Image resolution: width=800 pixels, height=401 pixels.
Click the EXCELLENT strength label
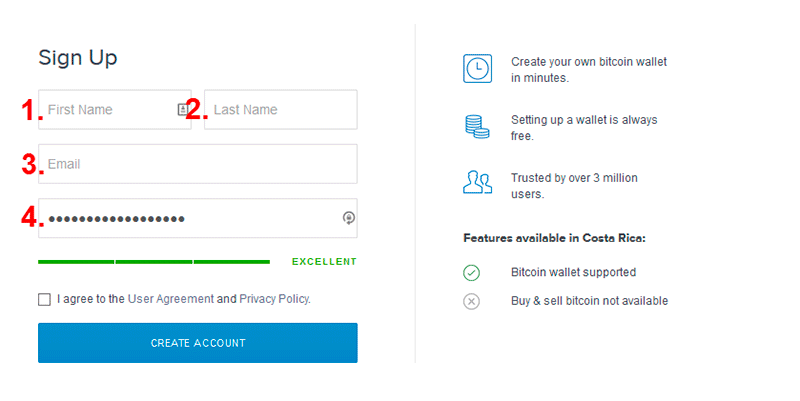coord(324,262)
